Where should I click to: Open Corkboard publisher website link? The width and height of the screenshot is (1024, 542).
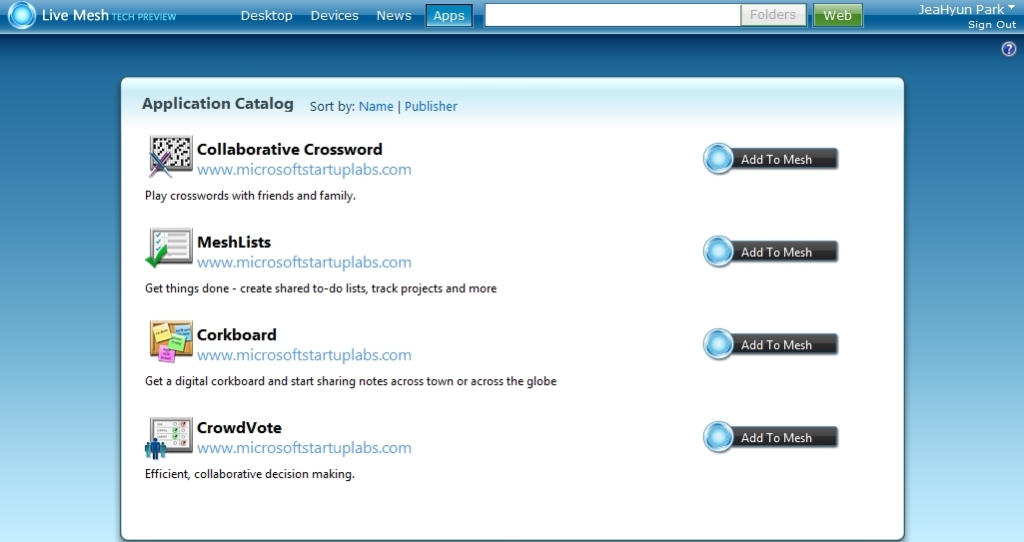pos(304,355)
